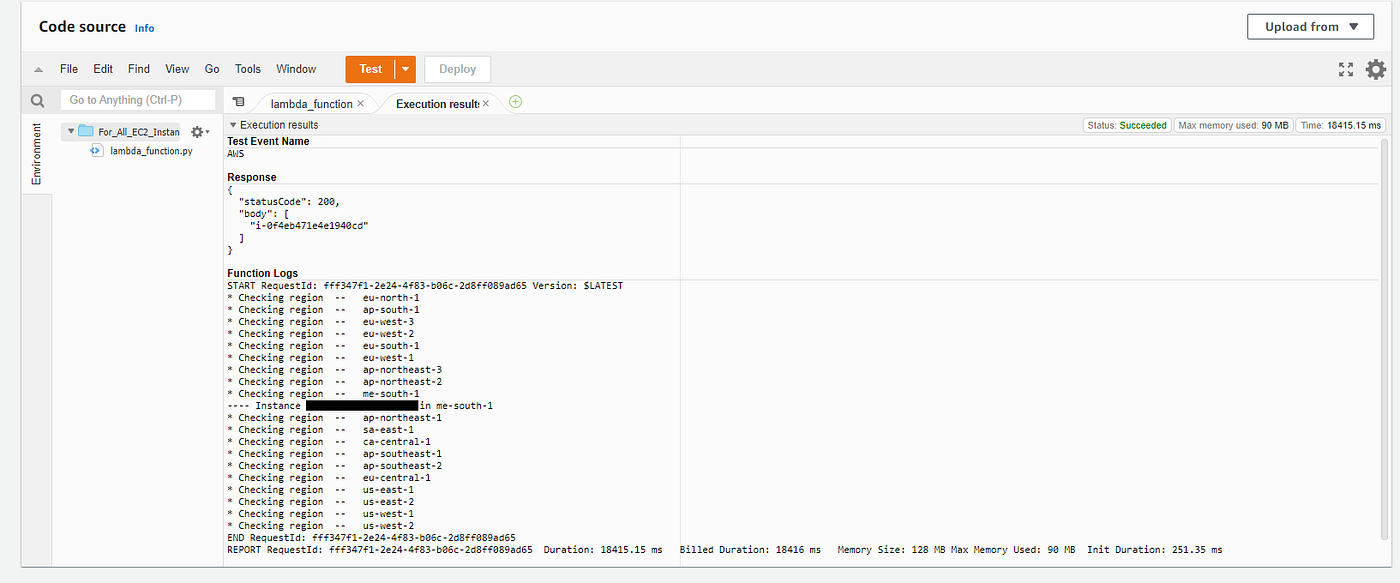Click the Go to Anything input field

[137, 99]
